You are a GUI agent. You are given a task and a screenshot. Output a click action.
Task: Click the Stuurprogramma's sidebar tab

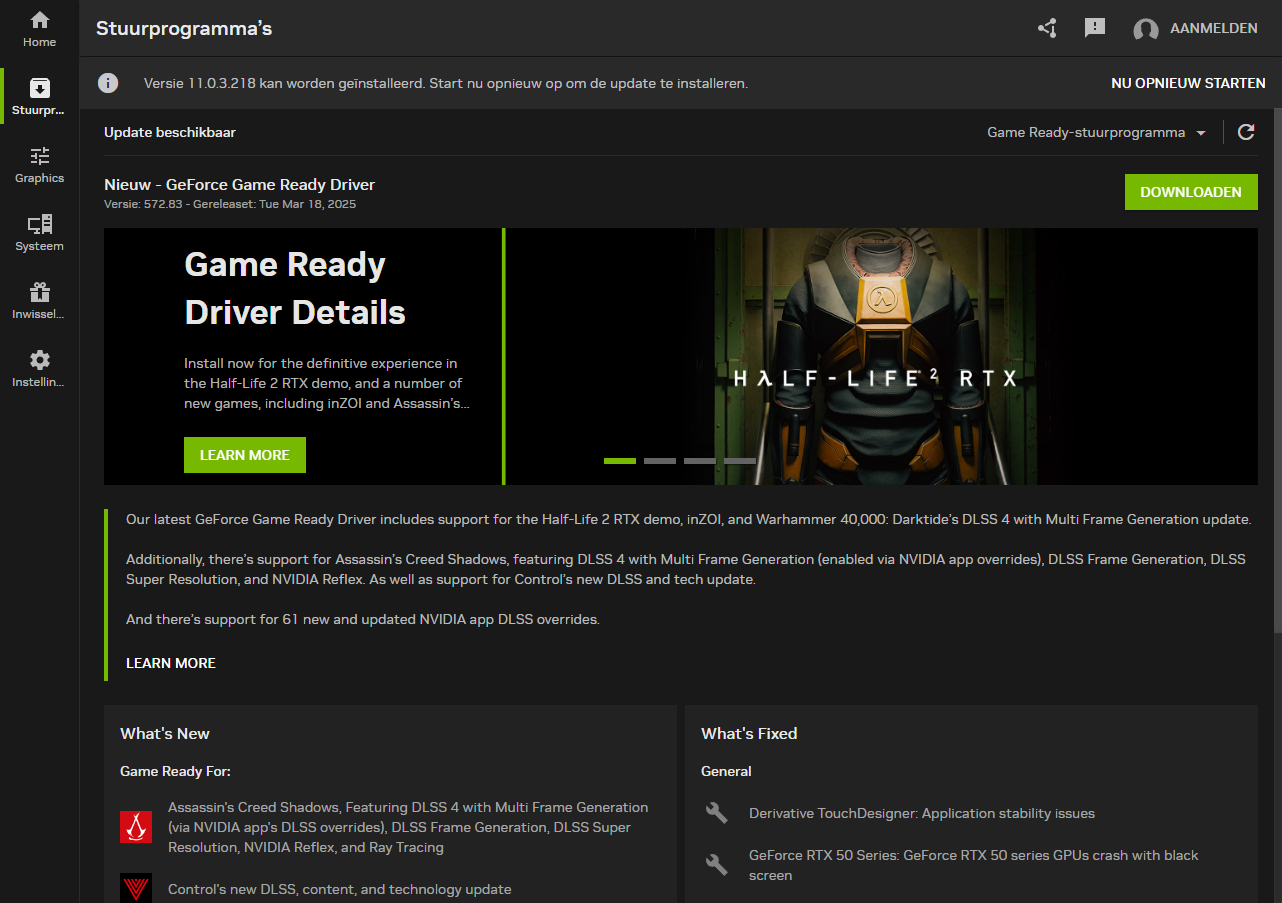click(40, 96)
